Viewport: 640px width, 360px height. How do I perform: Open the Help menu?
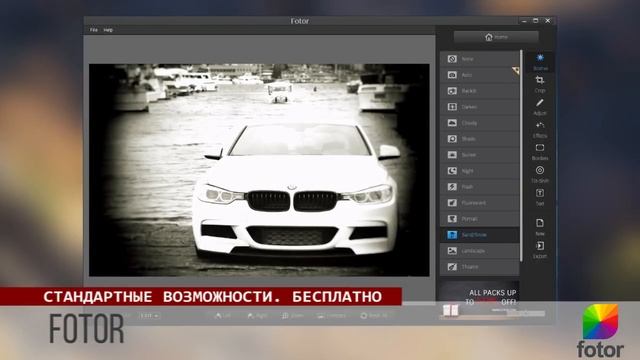(x=108, y=30)
